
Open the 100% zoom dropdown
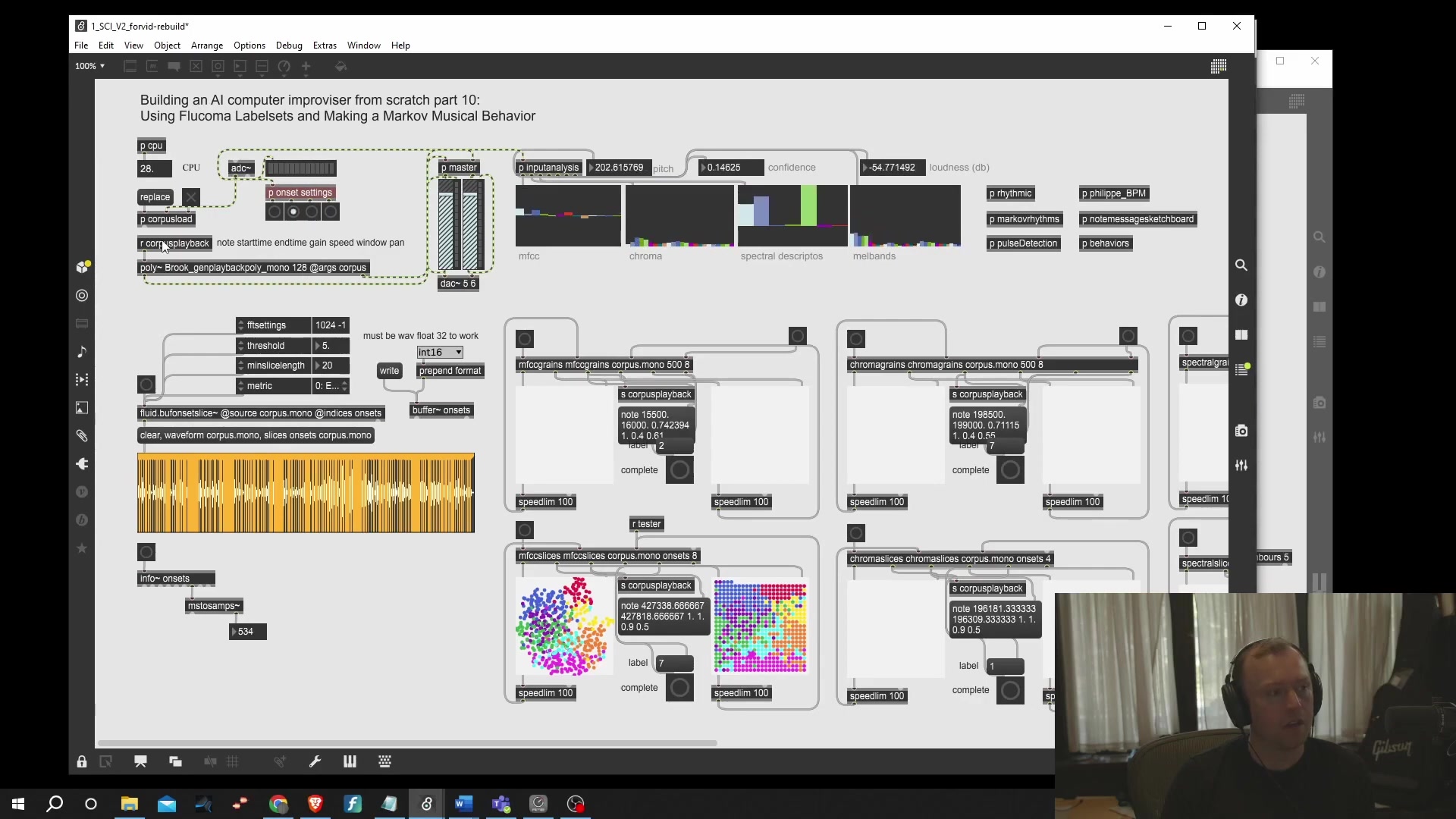pyautogui.click(x=90, y=66)
